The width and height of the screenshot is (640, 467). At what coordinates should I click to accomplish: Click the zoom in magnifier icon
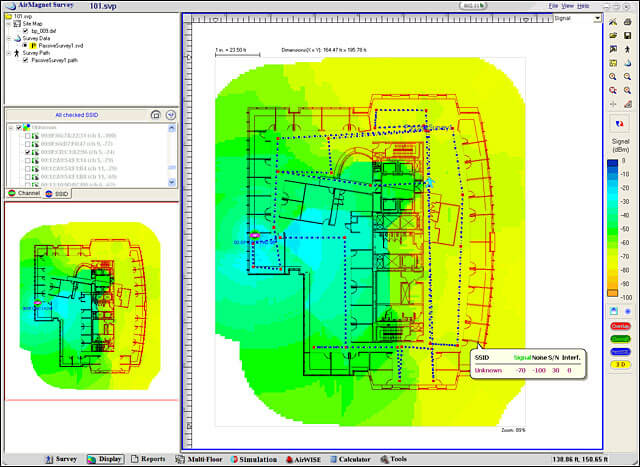612,76
